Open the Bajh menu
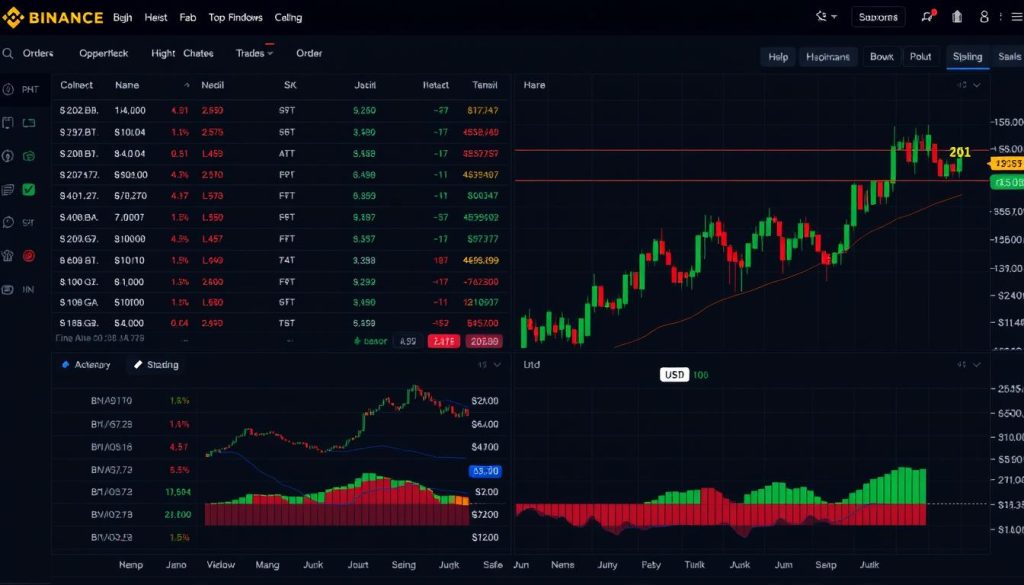This screenshot has width=1024, height=585. [x=122, y=18]
